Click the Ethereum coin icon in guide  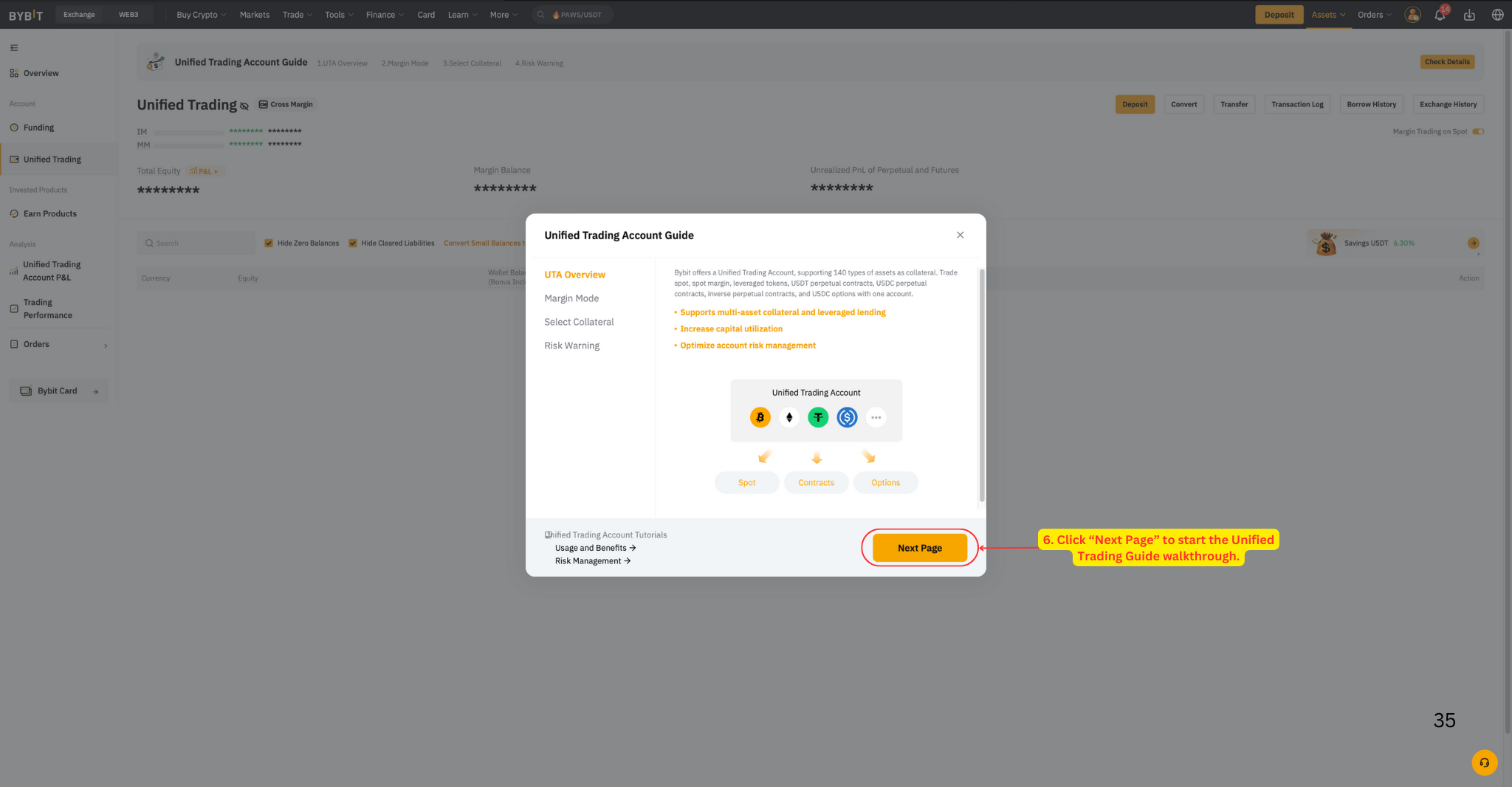tap(789, 418)
